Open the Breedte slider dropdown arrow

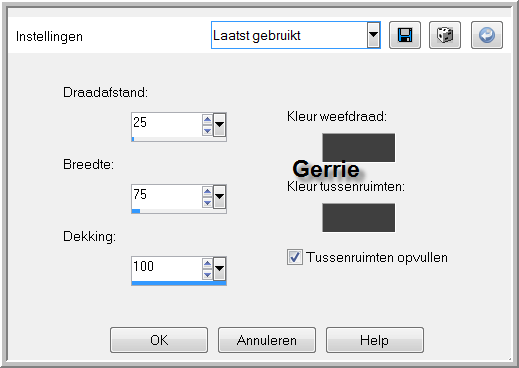[219, 197]
